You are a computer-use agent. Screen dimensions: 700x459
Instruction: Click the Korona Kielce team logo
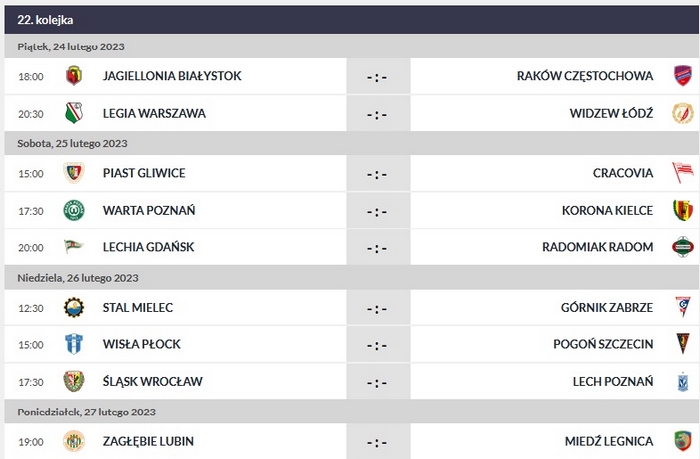(x=683, y=210)
